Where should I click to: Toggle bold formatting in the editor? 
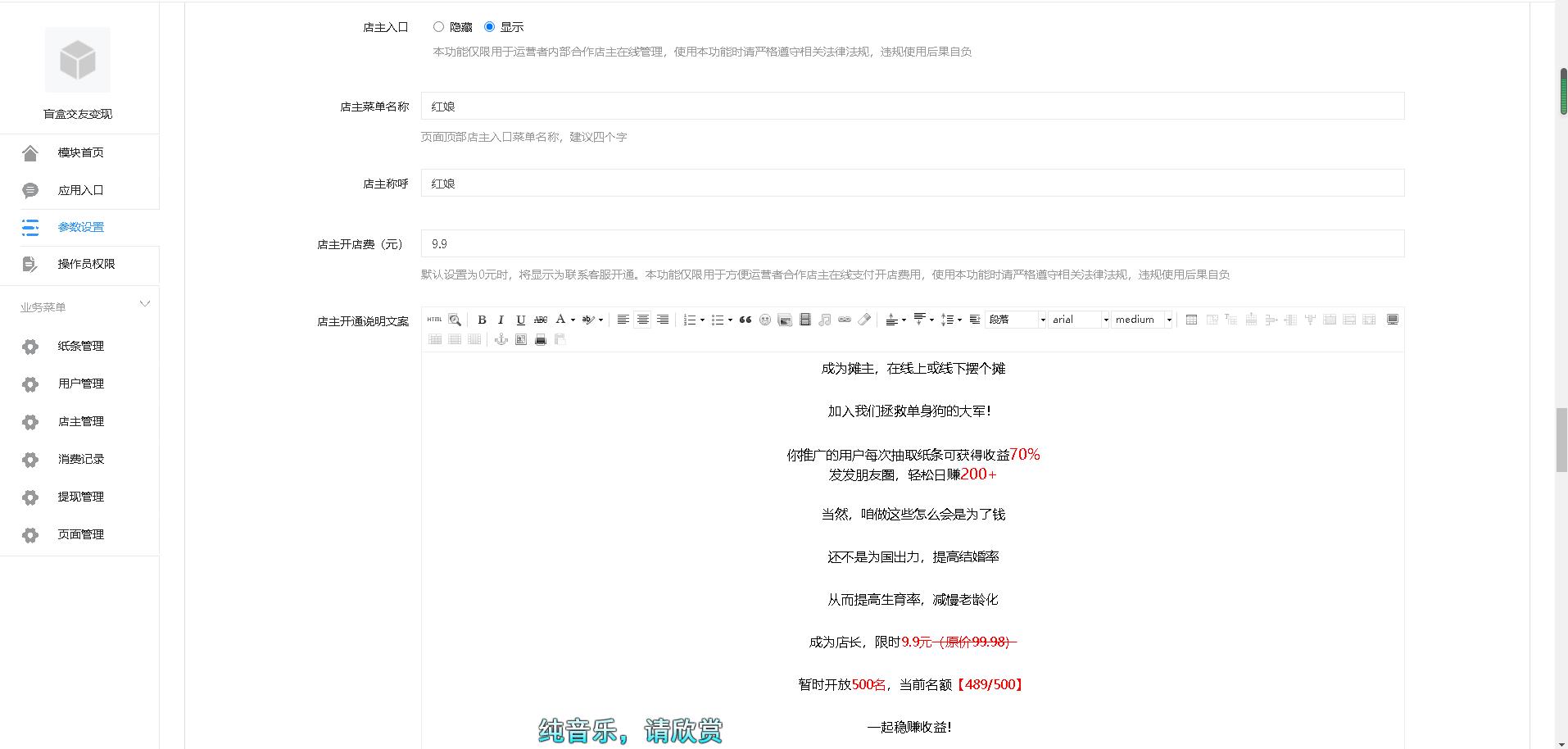tap(482, 320)
